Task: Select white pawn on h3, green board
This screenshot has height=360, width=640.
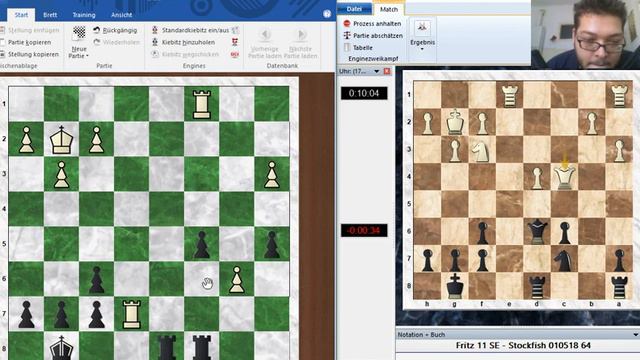Action: coord(271,175)
